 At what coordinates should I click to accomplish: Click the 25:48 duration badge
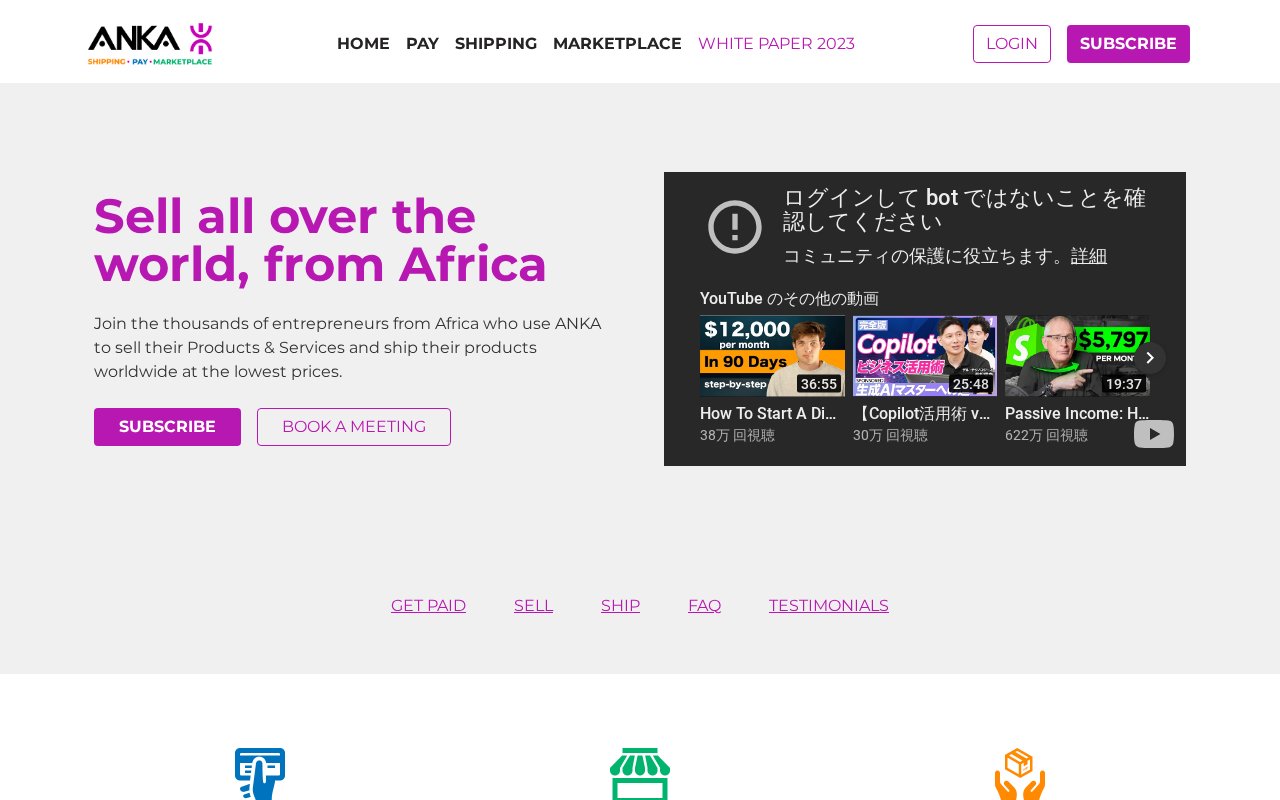pos(971,384)
